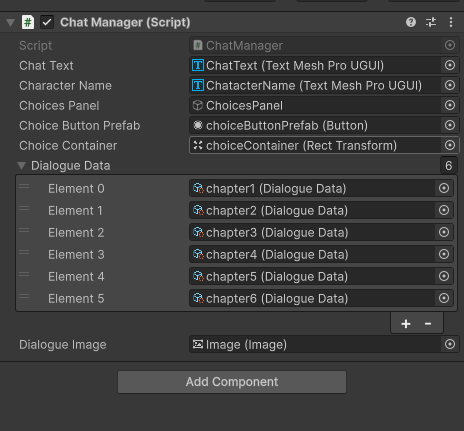This screenshot has height=431, width=464.
Task: Click the Dialogue Data array size field
Action: 449,165
